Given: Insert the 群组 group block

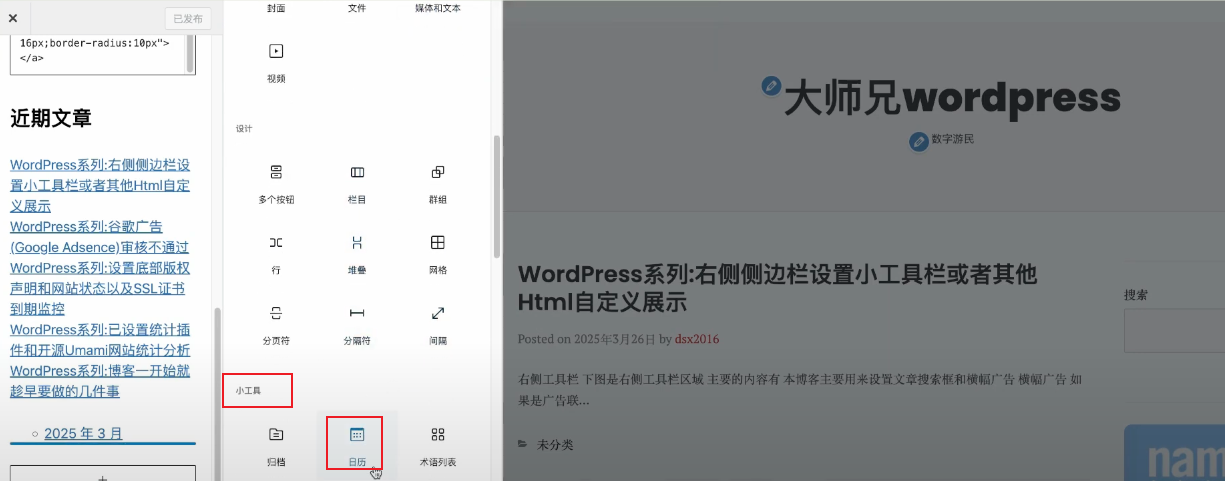Looking at the screenshot, I should [x=437, y=183].
